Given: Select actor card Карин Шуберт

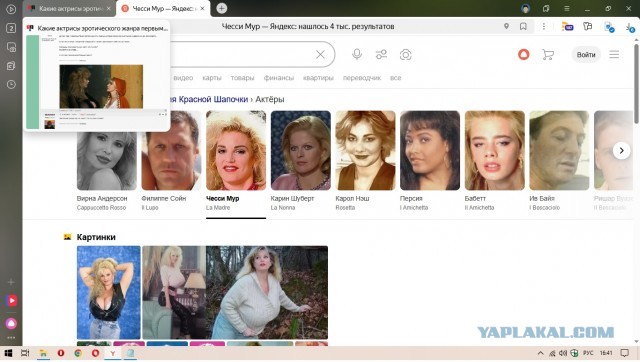Looking at the screenshot, I should [x=301, y=161].
